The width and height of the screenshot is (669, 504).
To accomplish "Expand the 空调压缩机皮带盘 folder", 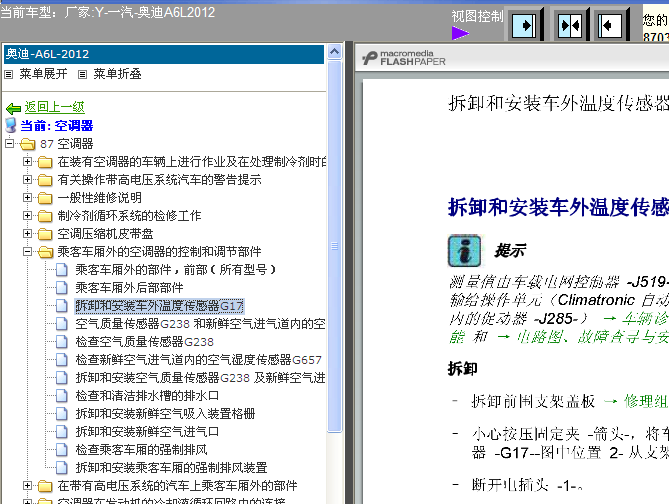I will 27,233.
